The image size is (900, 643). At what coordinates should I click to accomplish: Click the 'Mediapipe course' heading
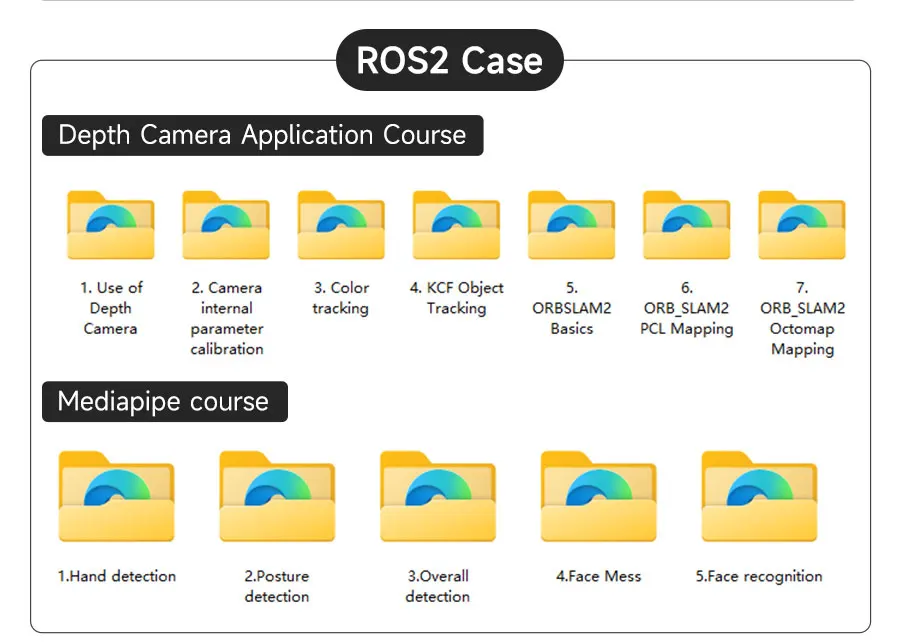[165, 401]
